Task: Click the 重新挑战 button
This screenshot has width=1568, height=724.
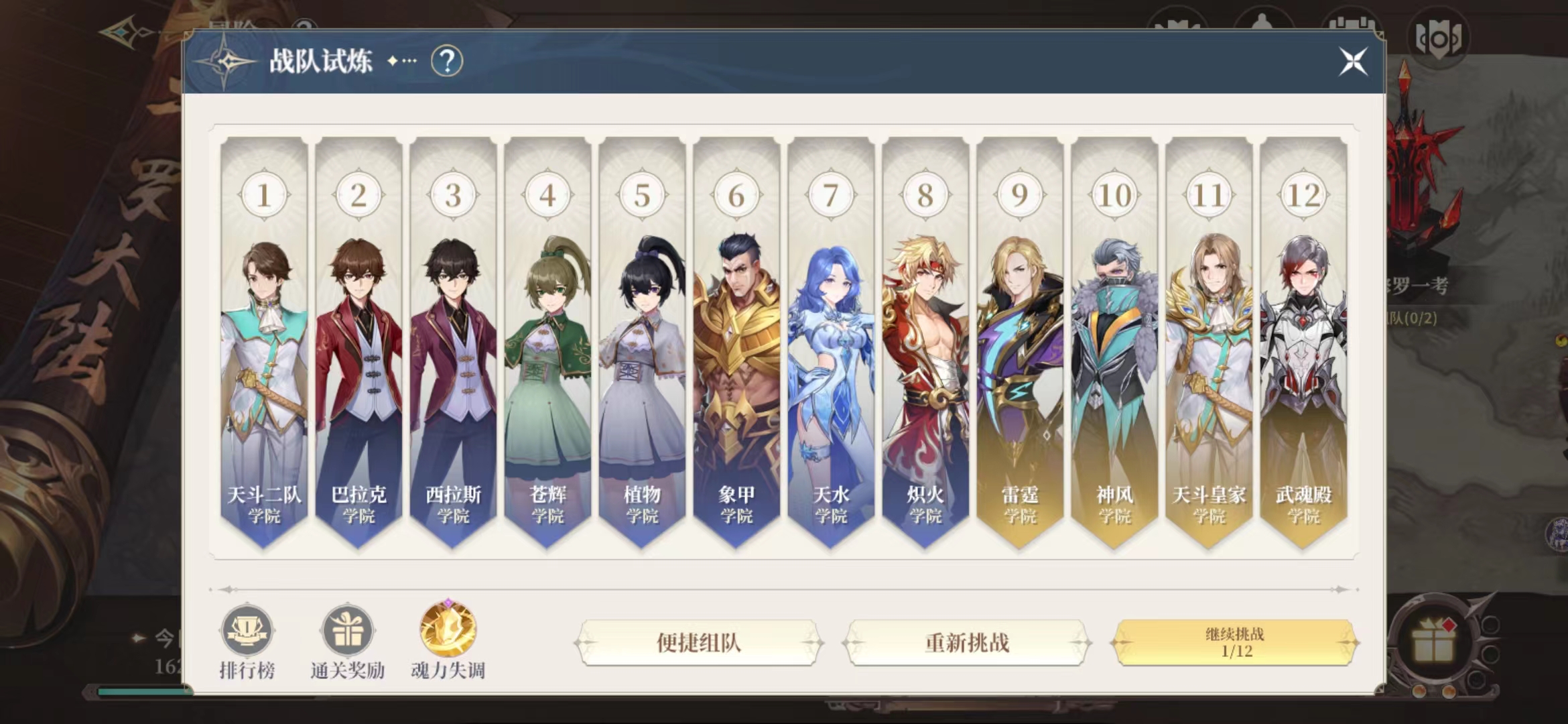Action: click(967, 643)
